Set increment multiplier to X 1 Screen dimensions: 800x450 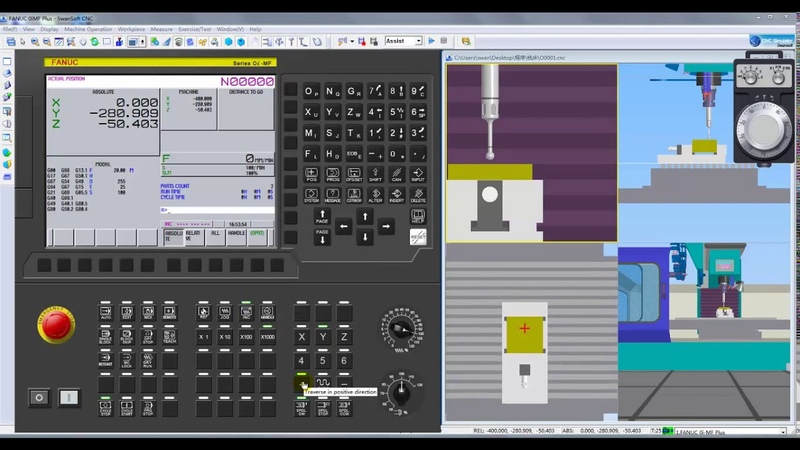tap(204, 337)
